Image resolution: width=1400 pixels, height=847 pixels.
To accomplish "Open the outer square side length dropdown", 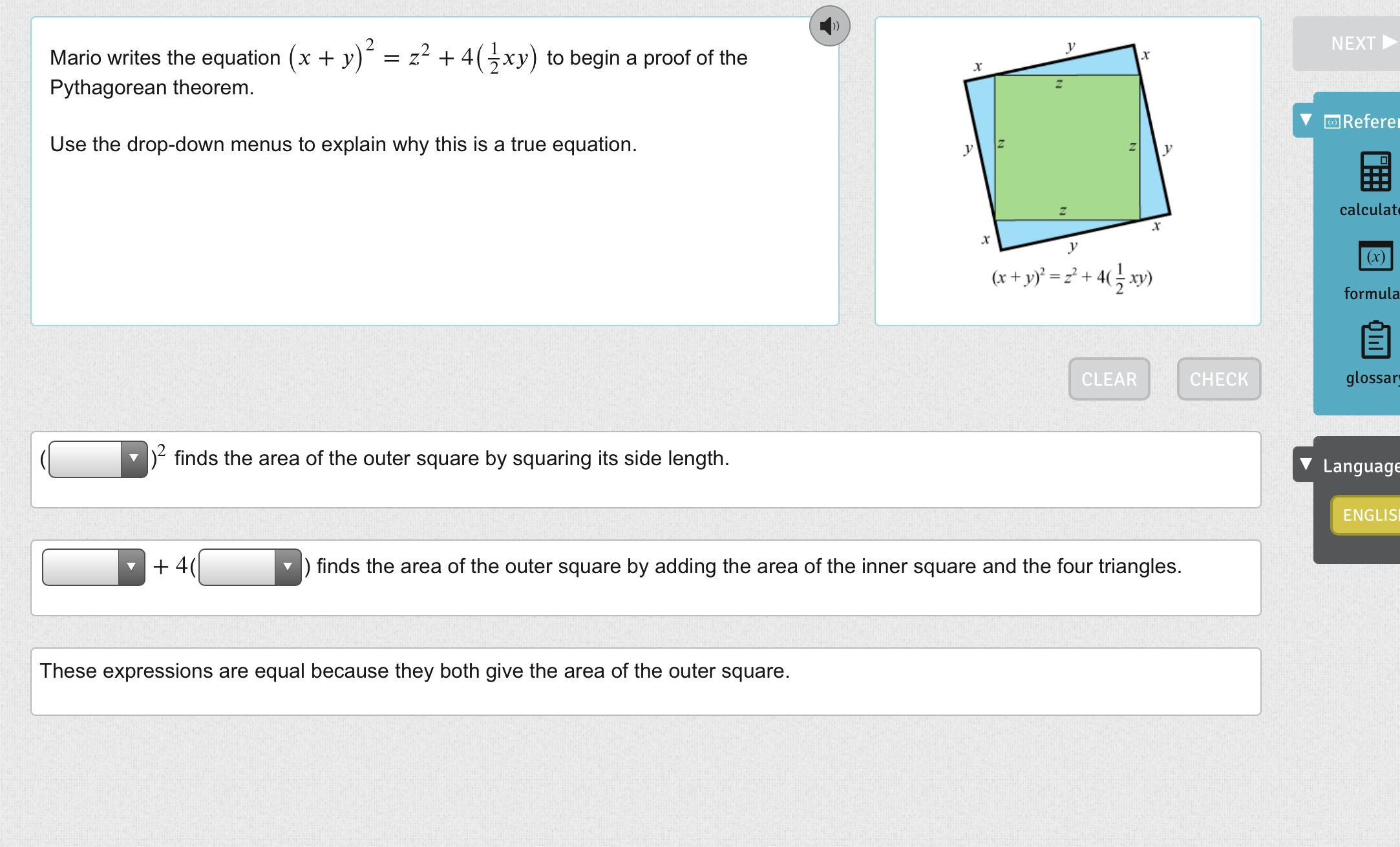I will tap(98, 459).
